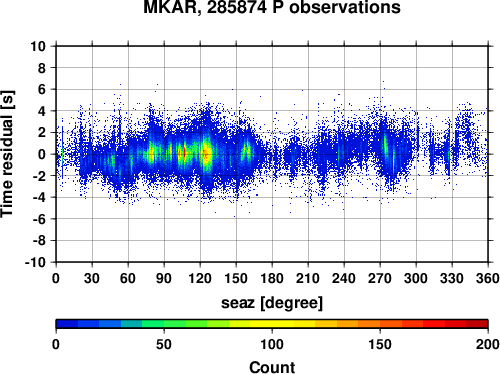The height and width of the screenshot is (374, 500).
Task: Click the x-axis label seaz [degree]
Action: tap(272, 303)
